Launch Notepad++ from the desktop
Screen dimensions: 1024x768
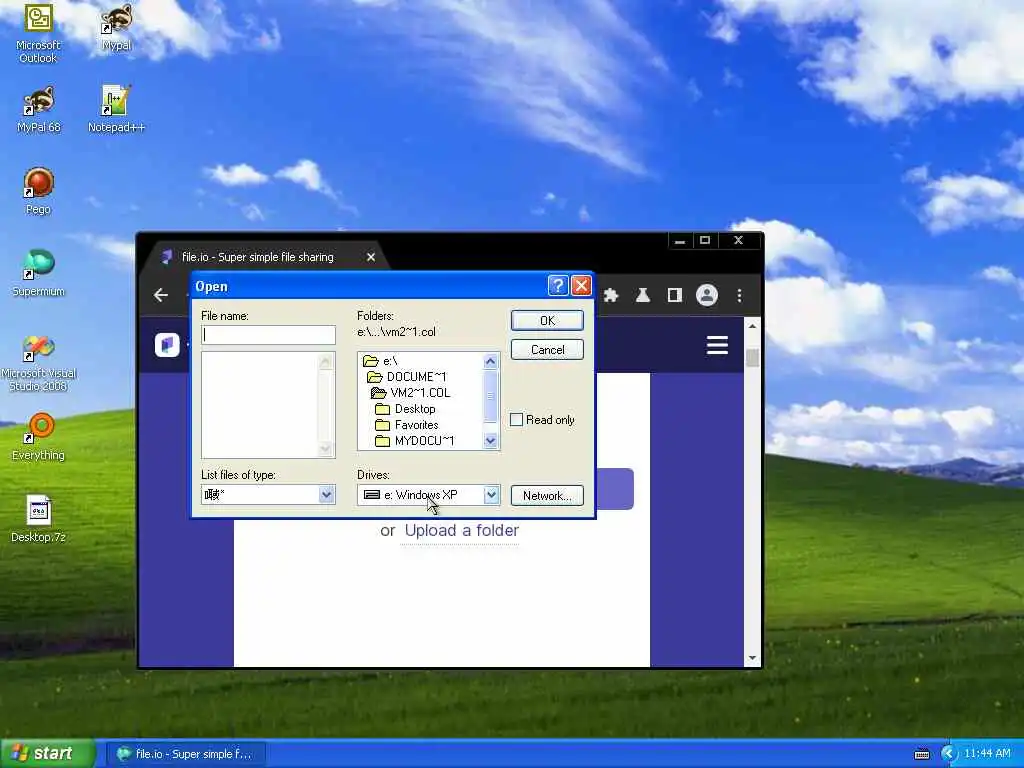pos(116,109)
